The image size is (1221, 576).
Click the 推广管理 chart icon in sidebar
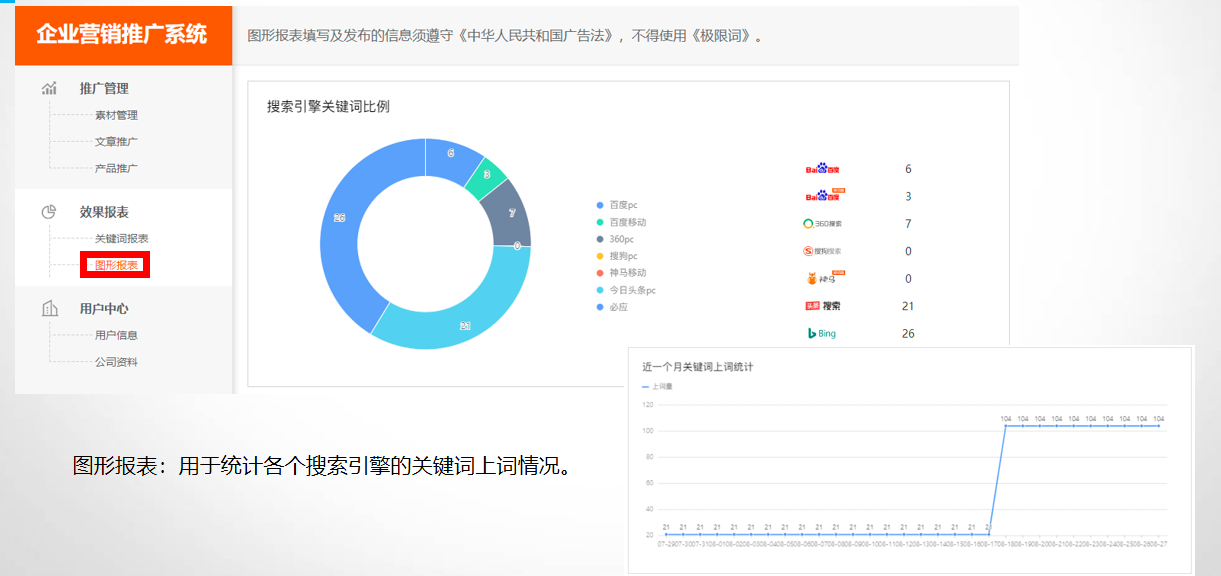(49, 88)
